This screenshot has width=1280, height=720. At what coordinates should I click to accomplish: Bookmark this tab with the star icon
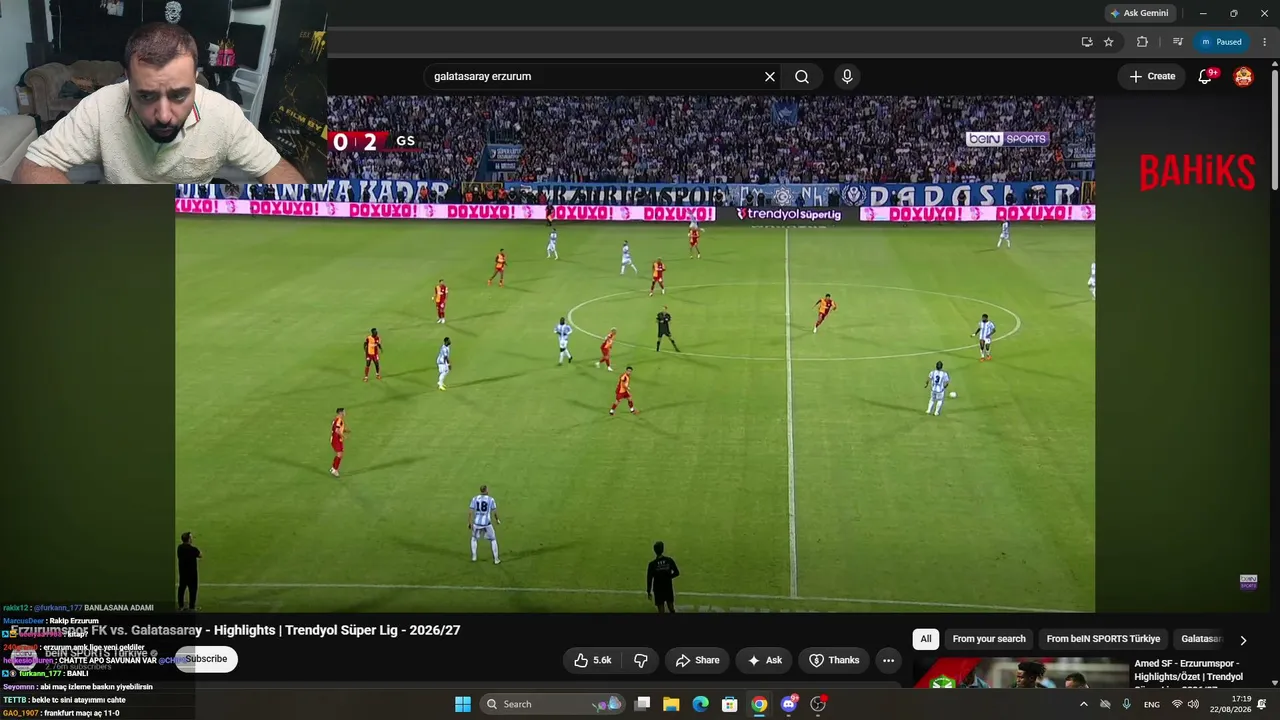(x=1109, y=42)
